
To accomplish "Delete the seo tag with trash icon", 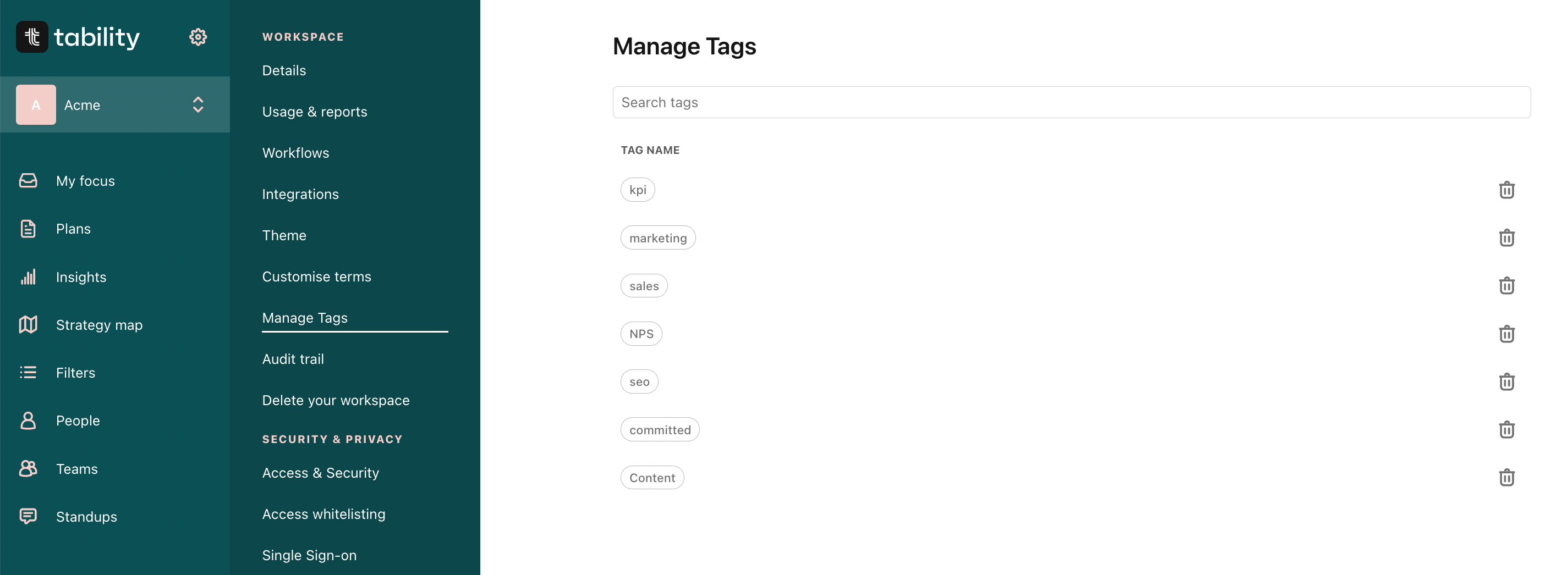I will pyautogui.click(x=1506, y=382).
